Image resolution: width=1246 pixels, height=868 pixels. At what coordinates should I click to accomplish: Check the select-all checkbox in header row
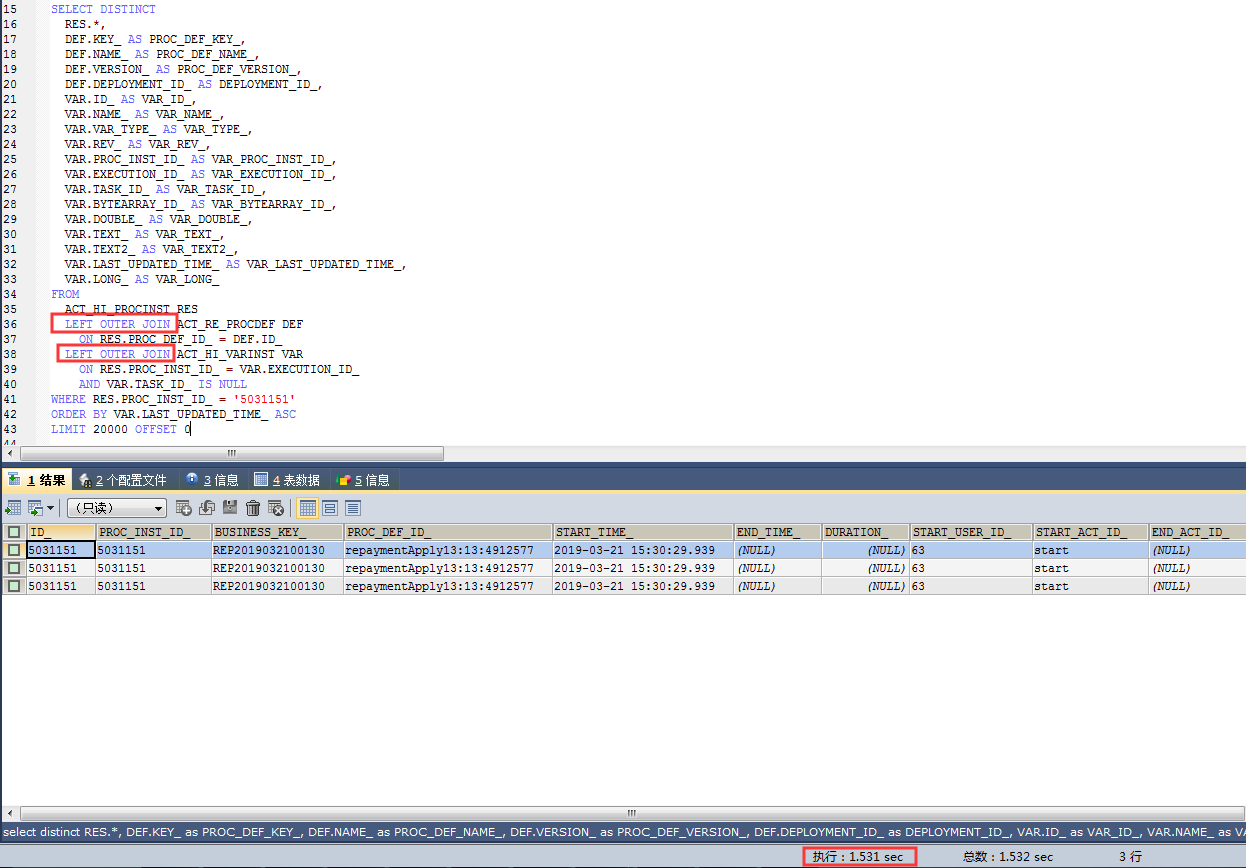click(x=13, y=531)
